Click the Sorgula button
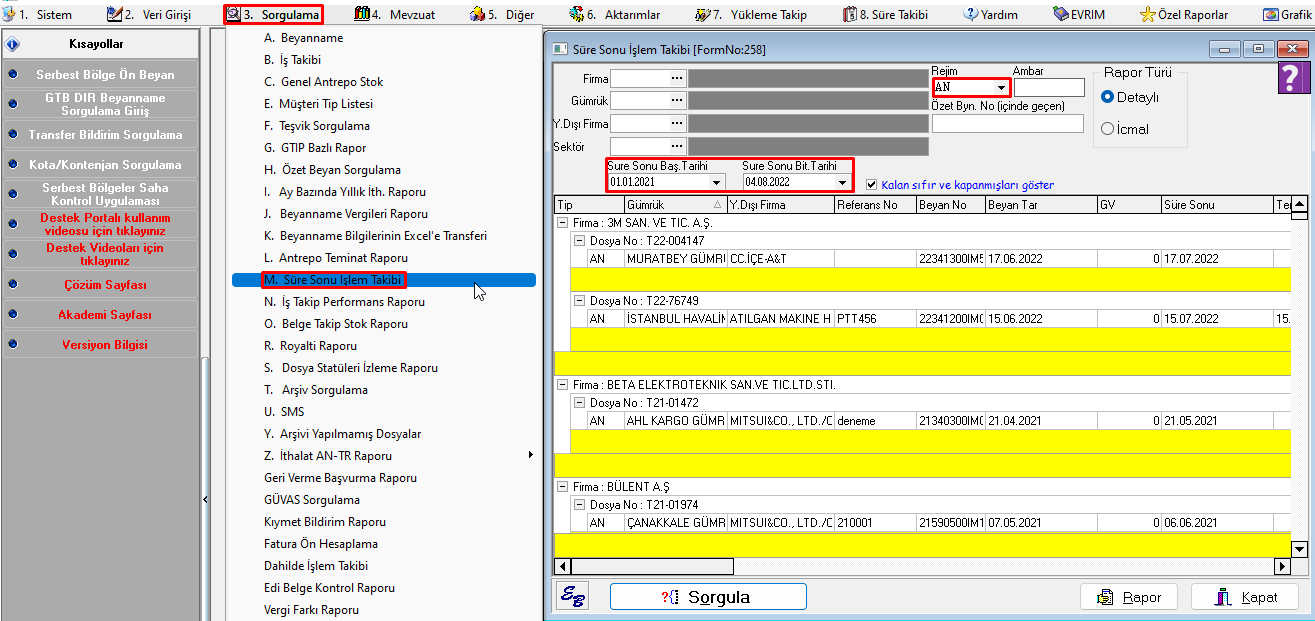Viewport: 1315px width, 621px height. [x=708, y=597]
